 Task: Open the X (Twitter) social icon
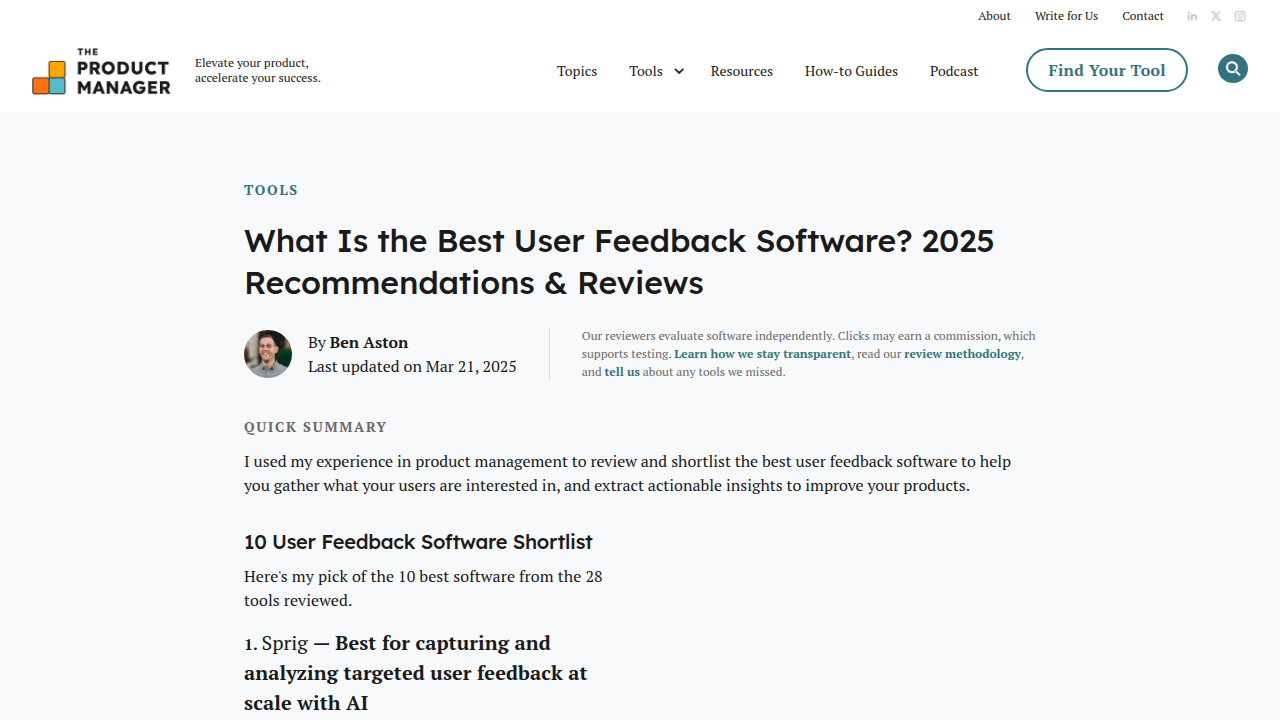(x=1216, y=16)
